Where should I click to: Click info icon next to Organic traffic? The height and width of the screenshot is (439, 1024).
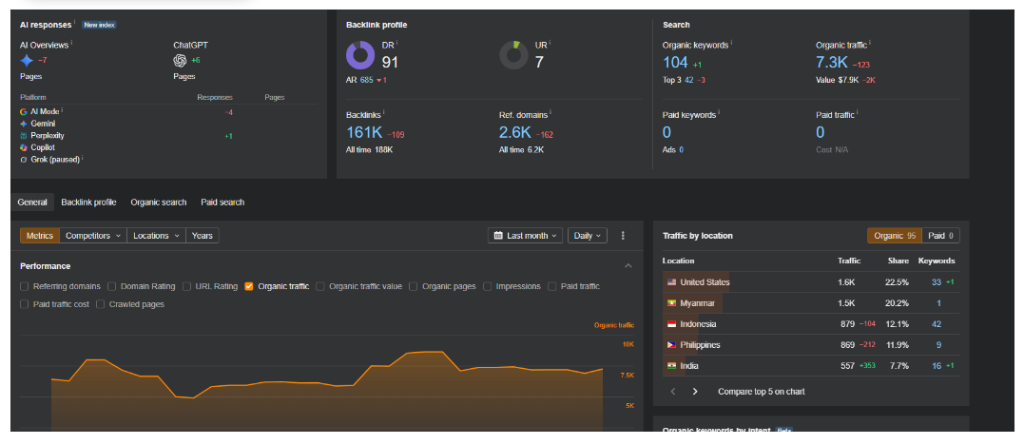(871, 43)
